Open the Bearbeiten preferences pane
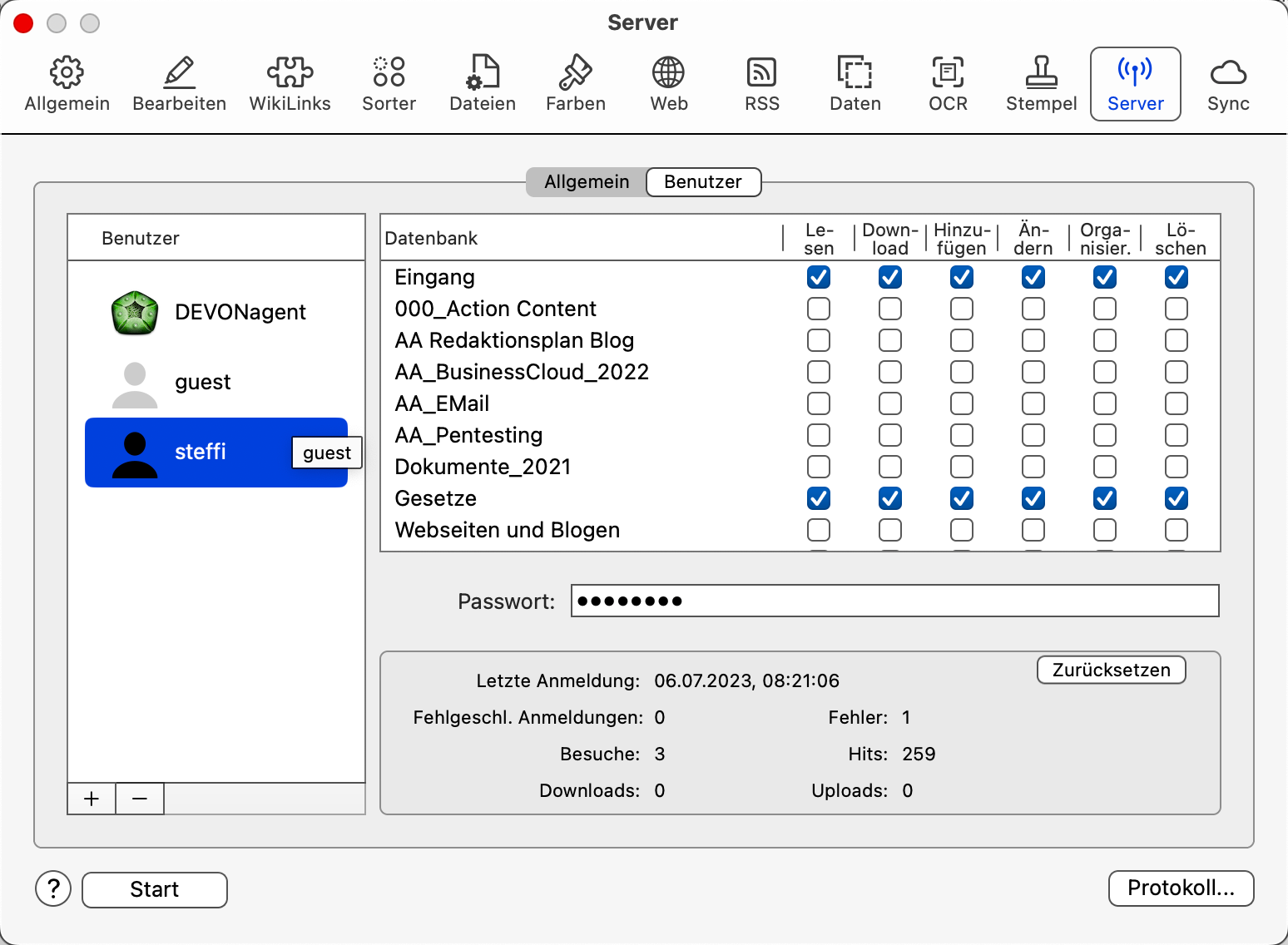The image size is (1288, 945). click(179, 84)
